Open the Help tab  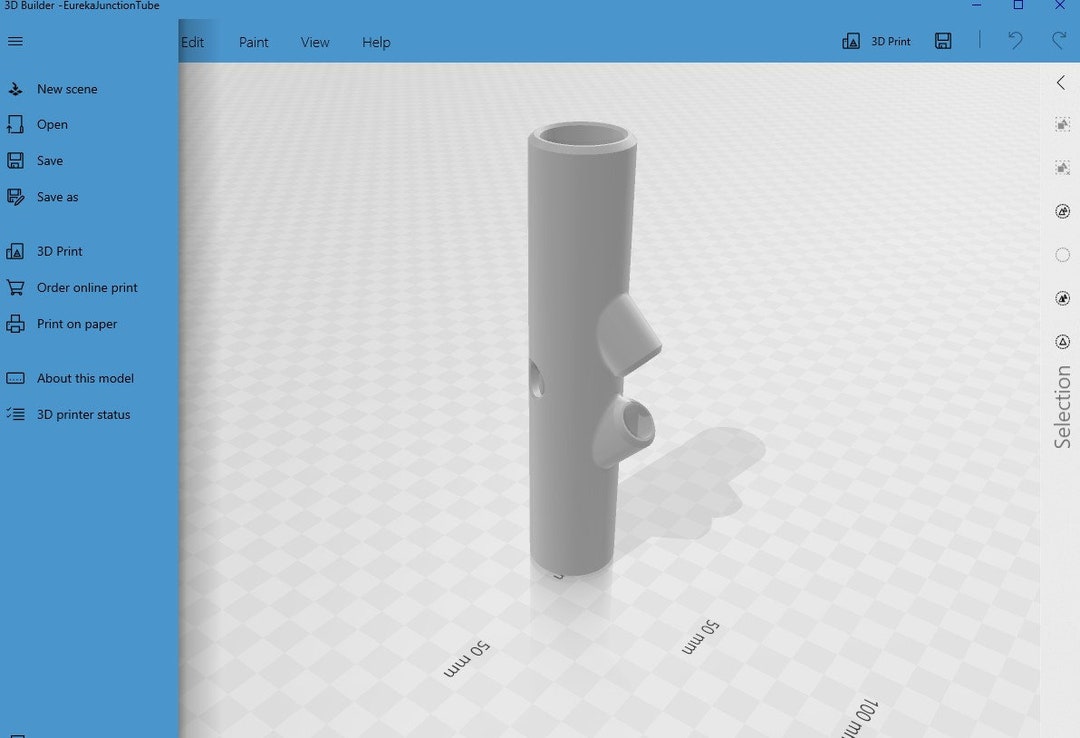coord(375,41)
